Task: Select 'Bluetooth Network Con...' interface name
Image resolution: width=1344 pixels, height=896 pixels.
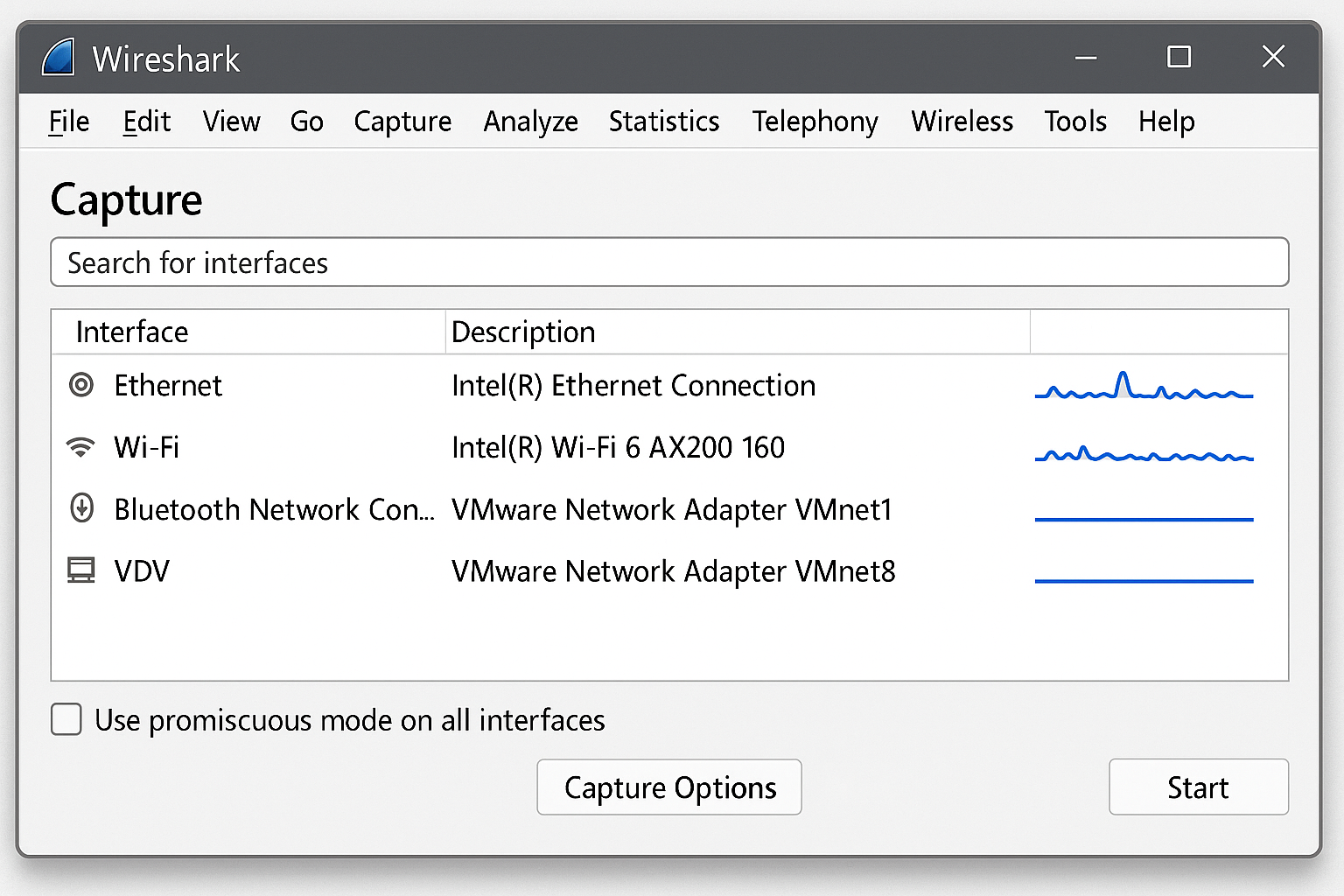Action: coord(274,509)
